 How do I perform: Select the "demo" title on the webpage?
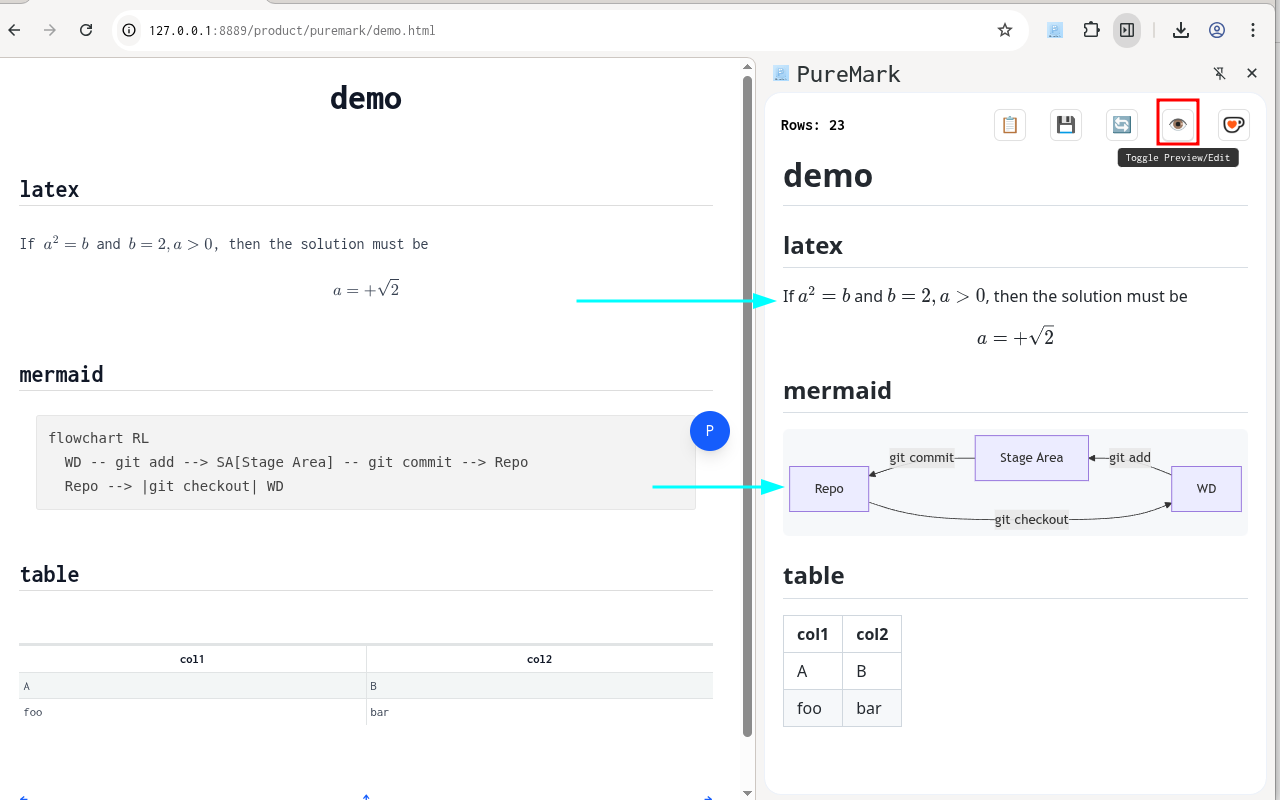click(x=366, y=98)
